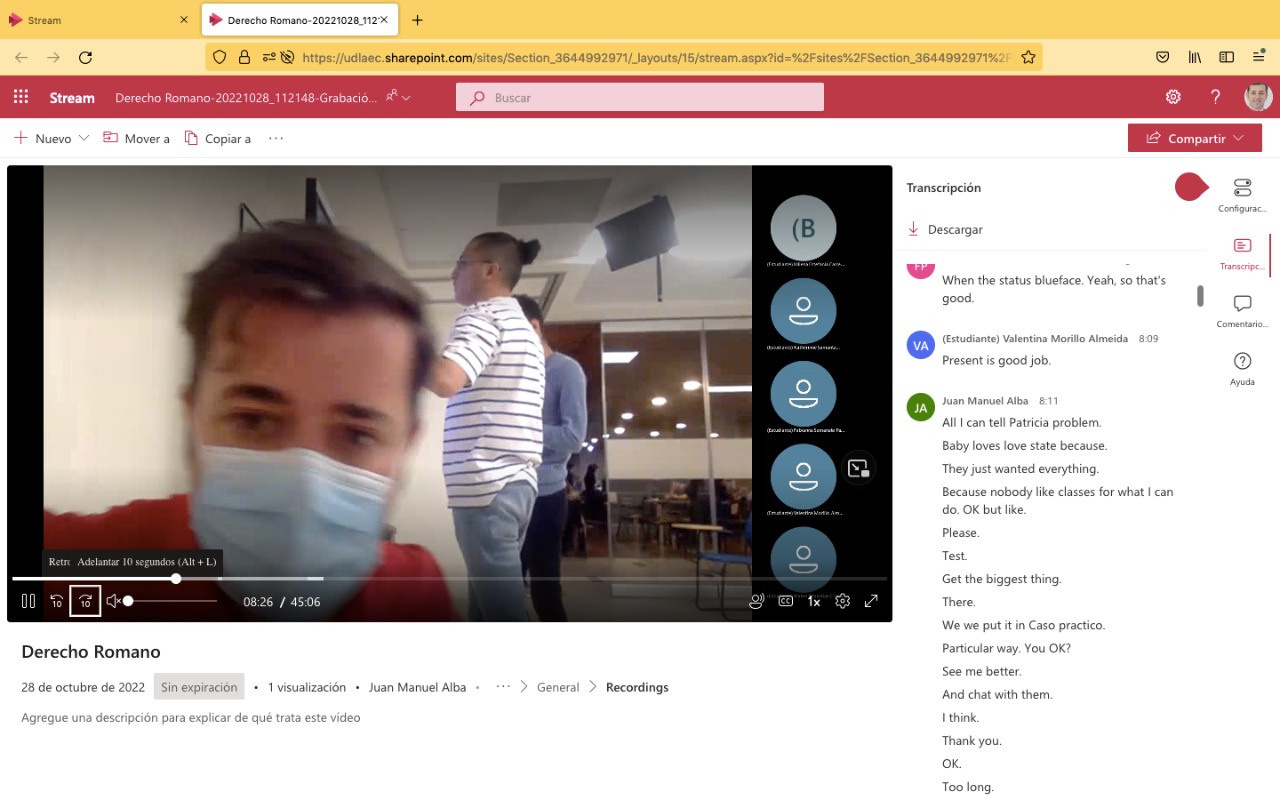The width and height of the screenshot is (1280, 800).
Task: Unmute the video audio
Action: (113, 601)
